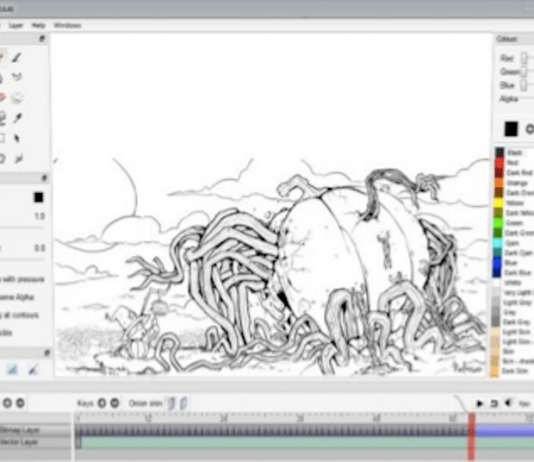Click the large black current-colour swatch in Colours panel
The image size is (534, 462).
[511, 129]
